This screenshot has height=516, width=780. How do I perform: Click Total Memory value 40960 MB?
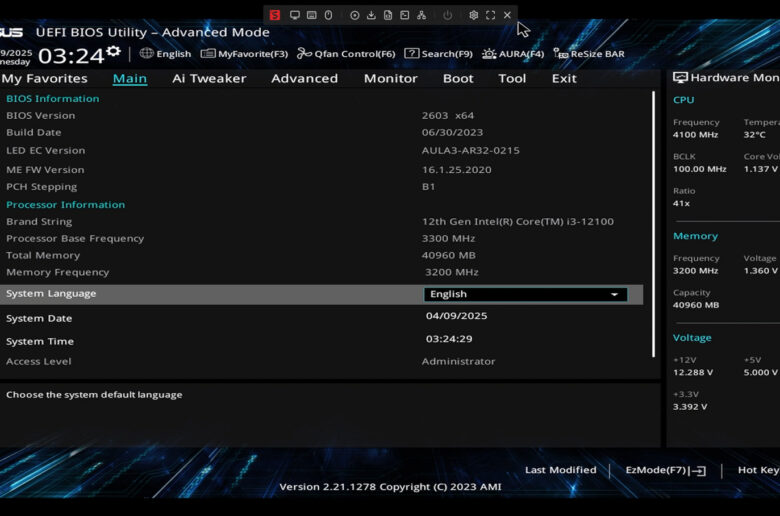449,255
